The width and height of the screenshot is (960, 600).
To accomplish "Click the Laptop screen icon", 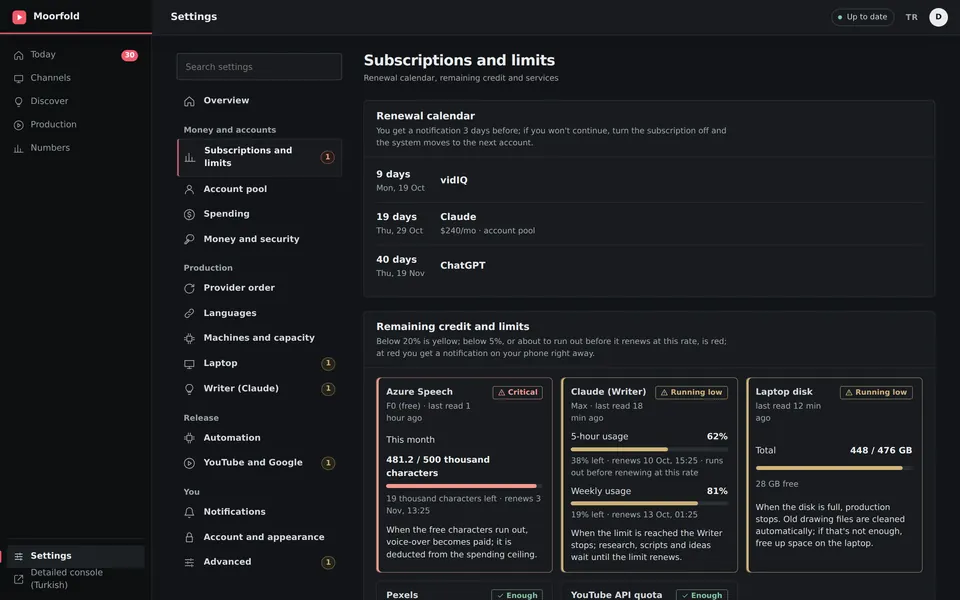I will pos(189,364).
